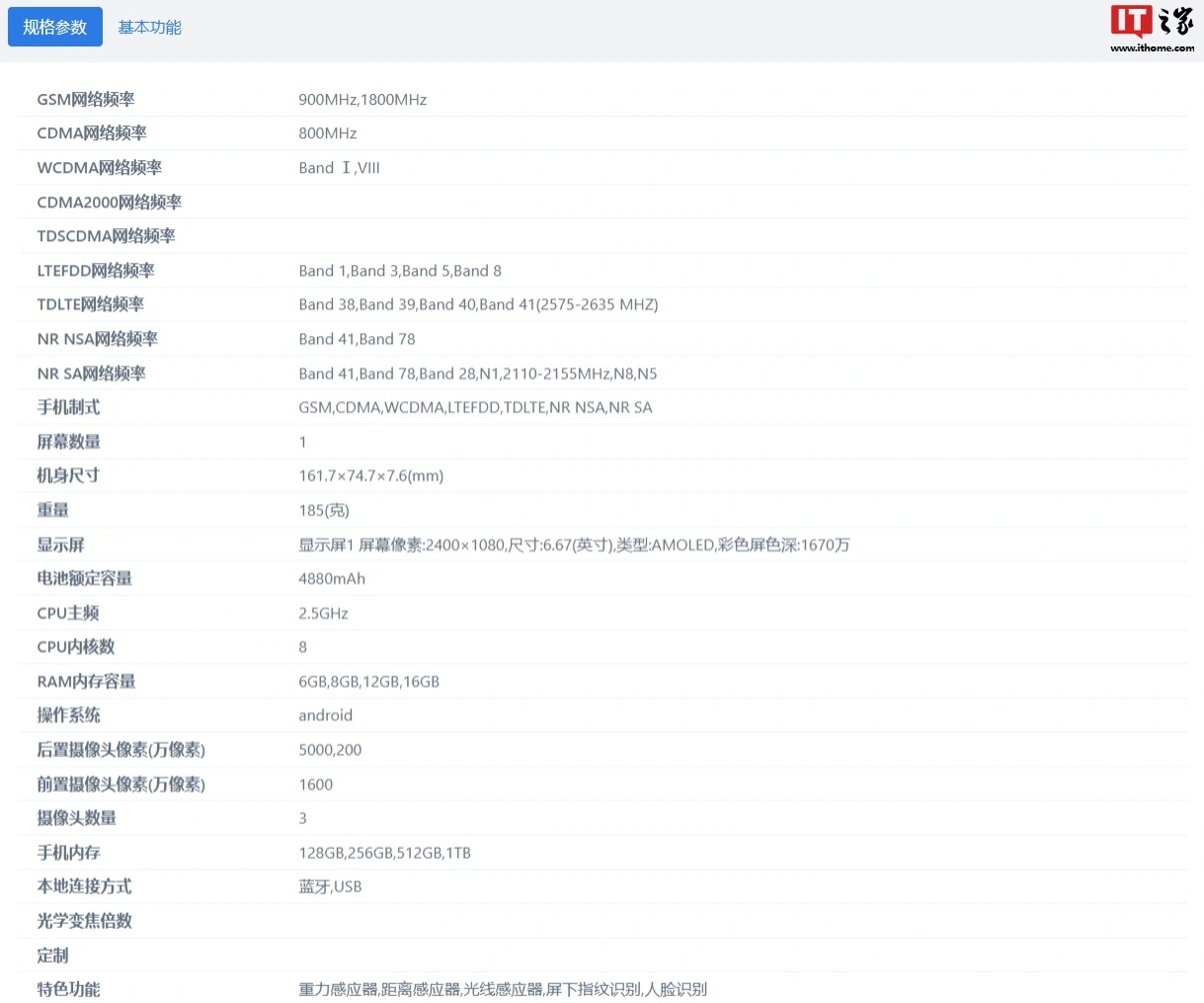The height and width of the screenshot is (1003, 1204).
Task: Click the 手机制式 row label
Action: coord(68,407)
